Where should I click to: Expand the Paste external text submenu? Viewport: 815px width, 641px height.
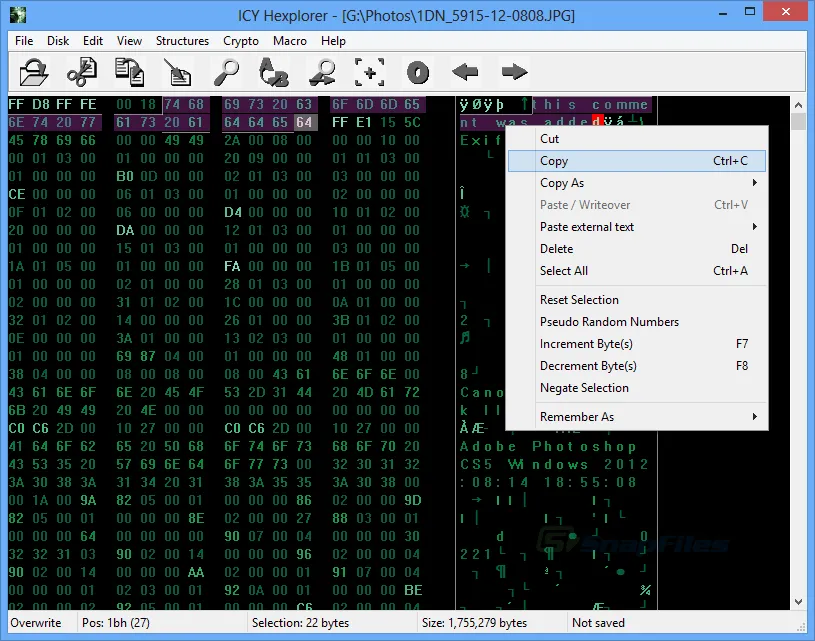click(637, 227)
